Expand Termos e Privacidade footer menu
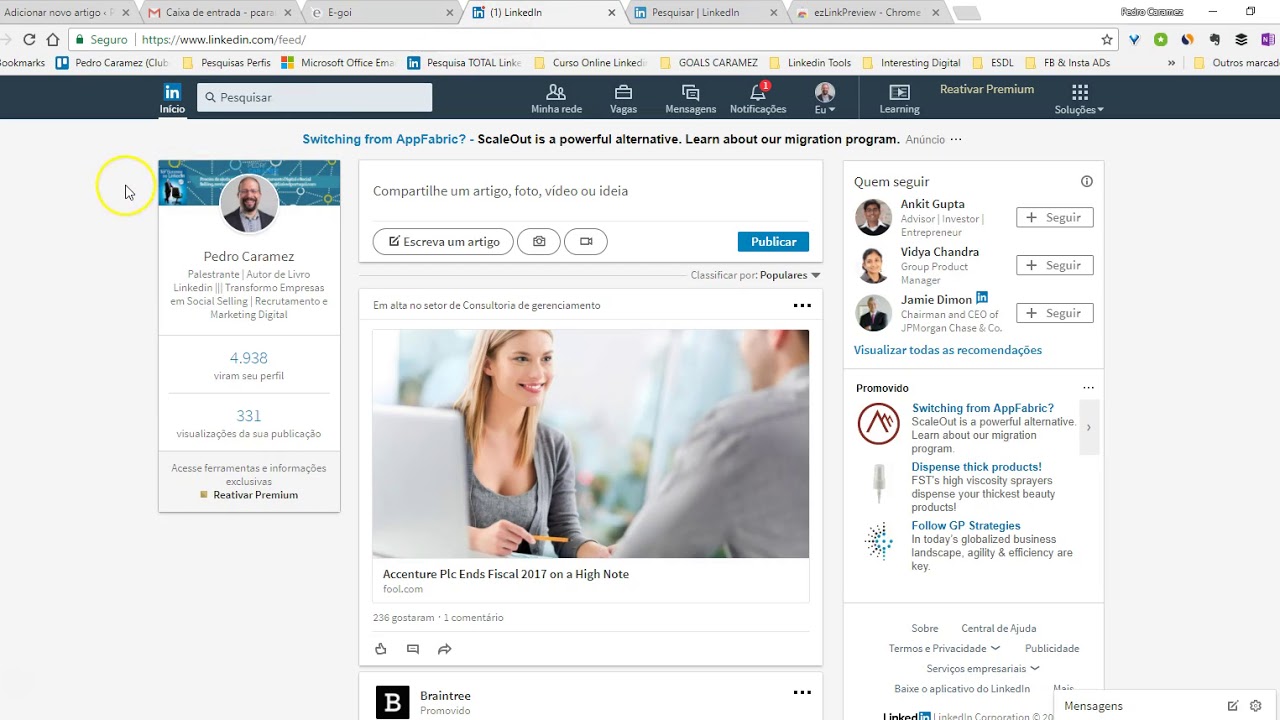Image resolution: width=1280 pixels, height=720 pixels. 944,648
